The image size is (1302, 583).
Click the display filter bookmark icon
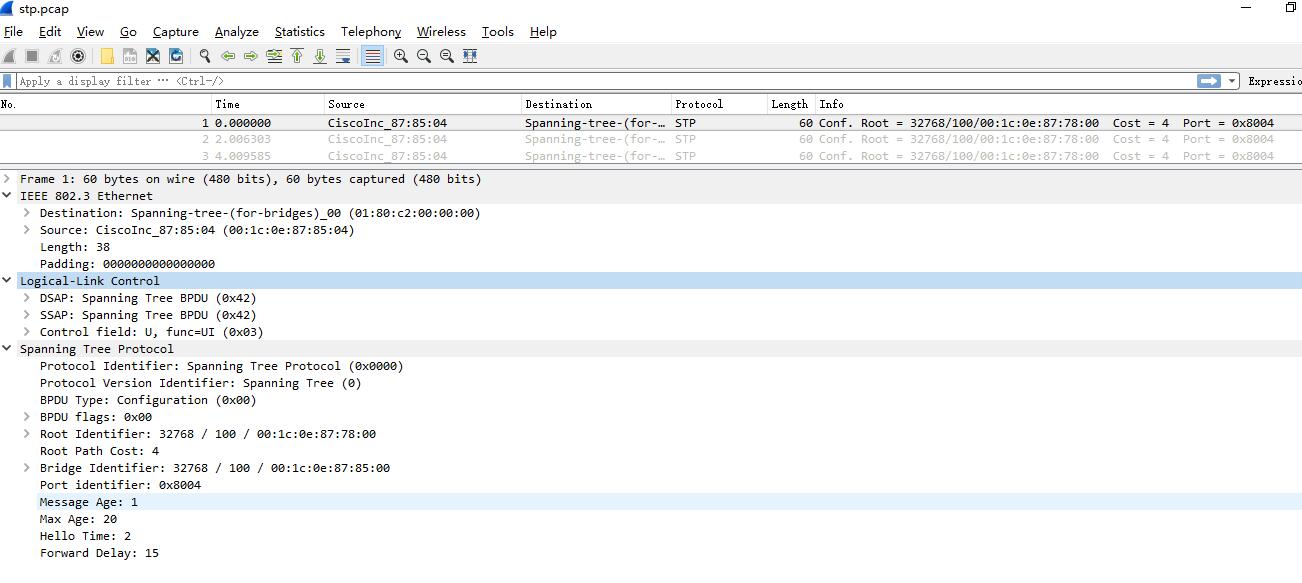[8, 81]
